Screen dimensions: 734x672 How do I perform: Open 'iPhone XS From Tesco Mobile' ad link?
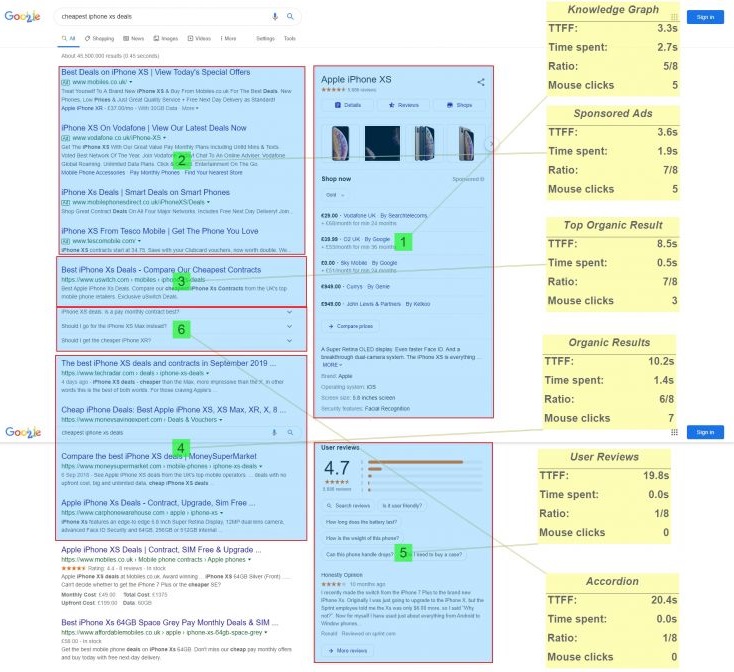click(x=160, y=231)
